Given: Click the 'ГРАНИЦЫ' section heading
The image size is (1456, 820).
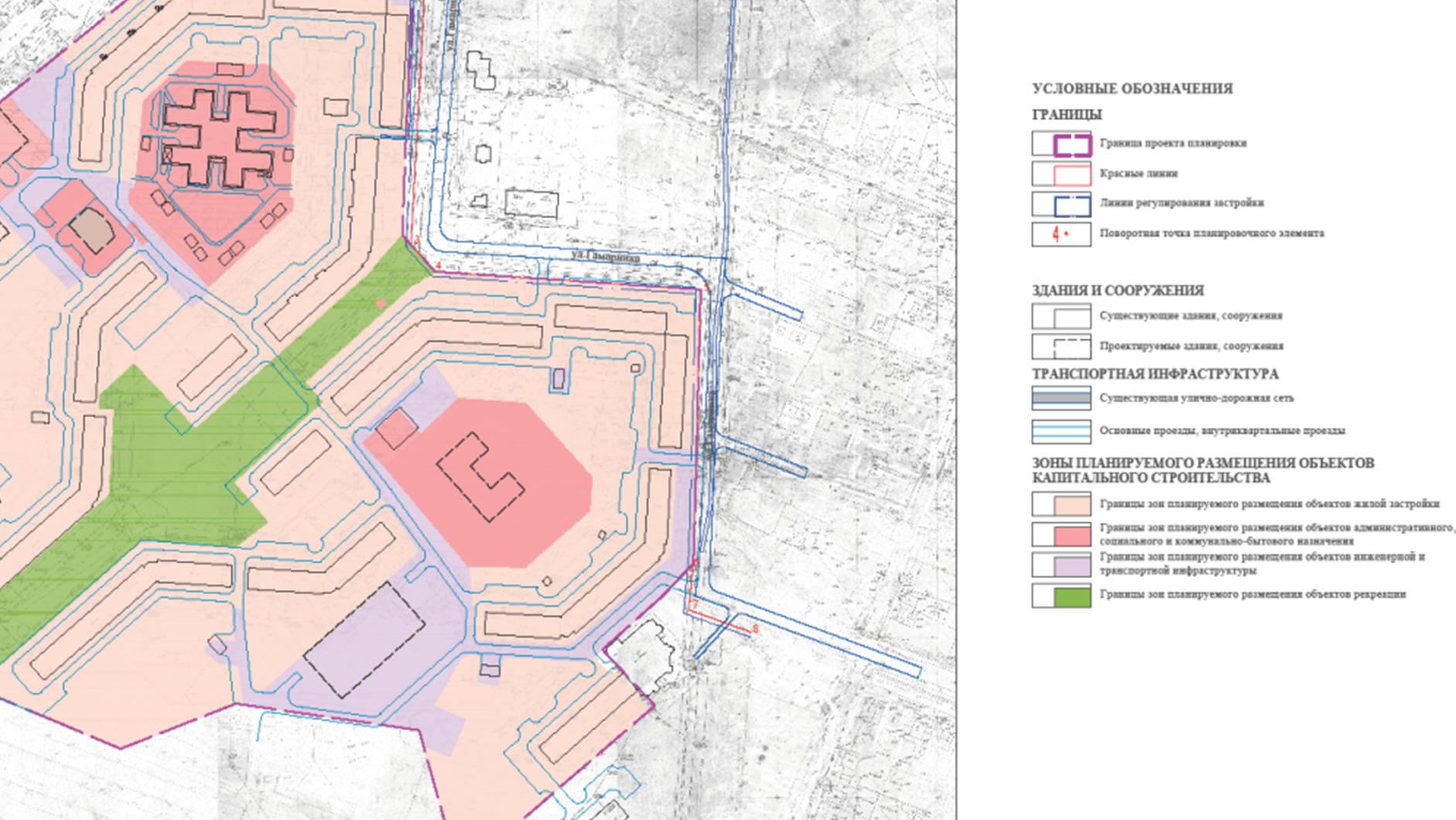Looking at the screenshot, I should click(x=1067, y=115).
